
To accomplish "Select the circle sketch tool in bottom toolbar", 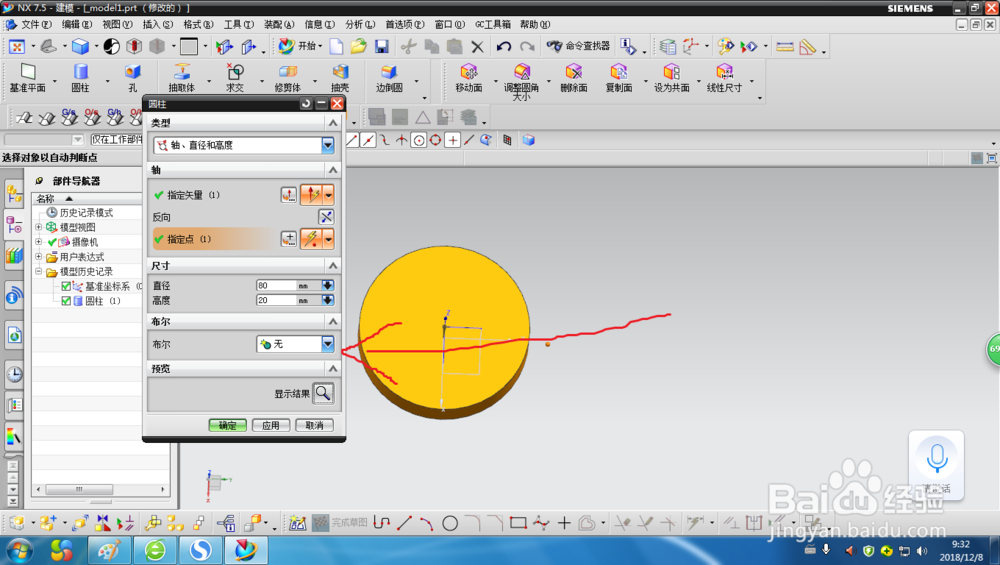I will click(450, 524).
